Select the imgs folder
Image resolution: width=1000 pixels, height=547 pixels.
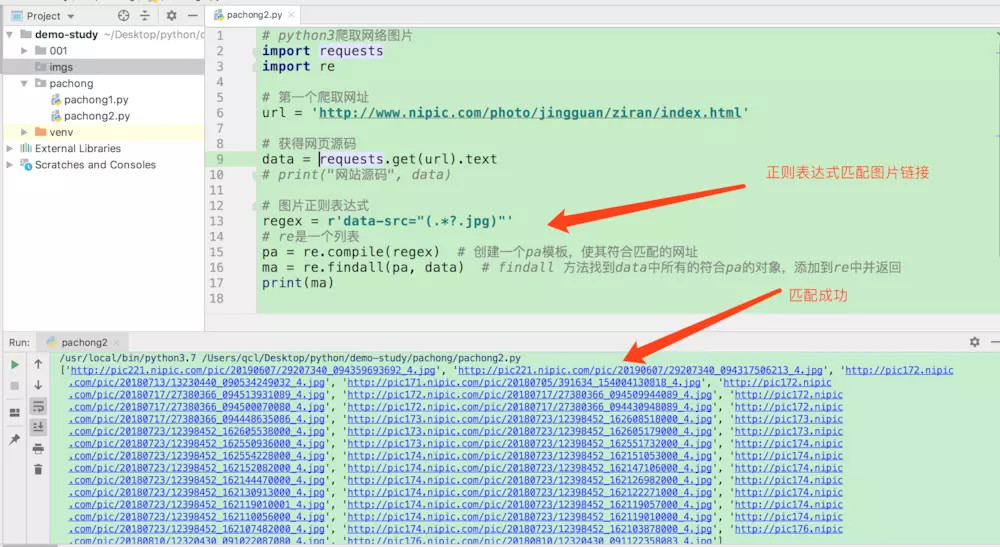coord(103,67)
